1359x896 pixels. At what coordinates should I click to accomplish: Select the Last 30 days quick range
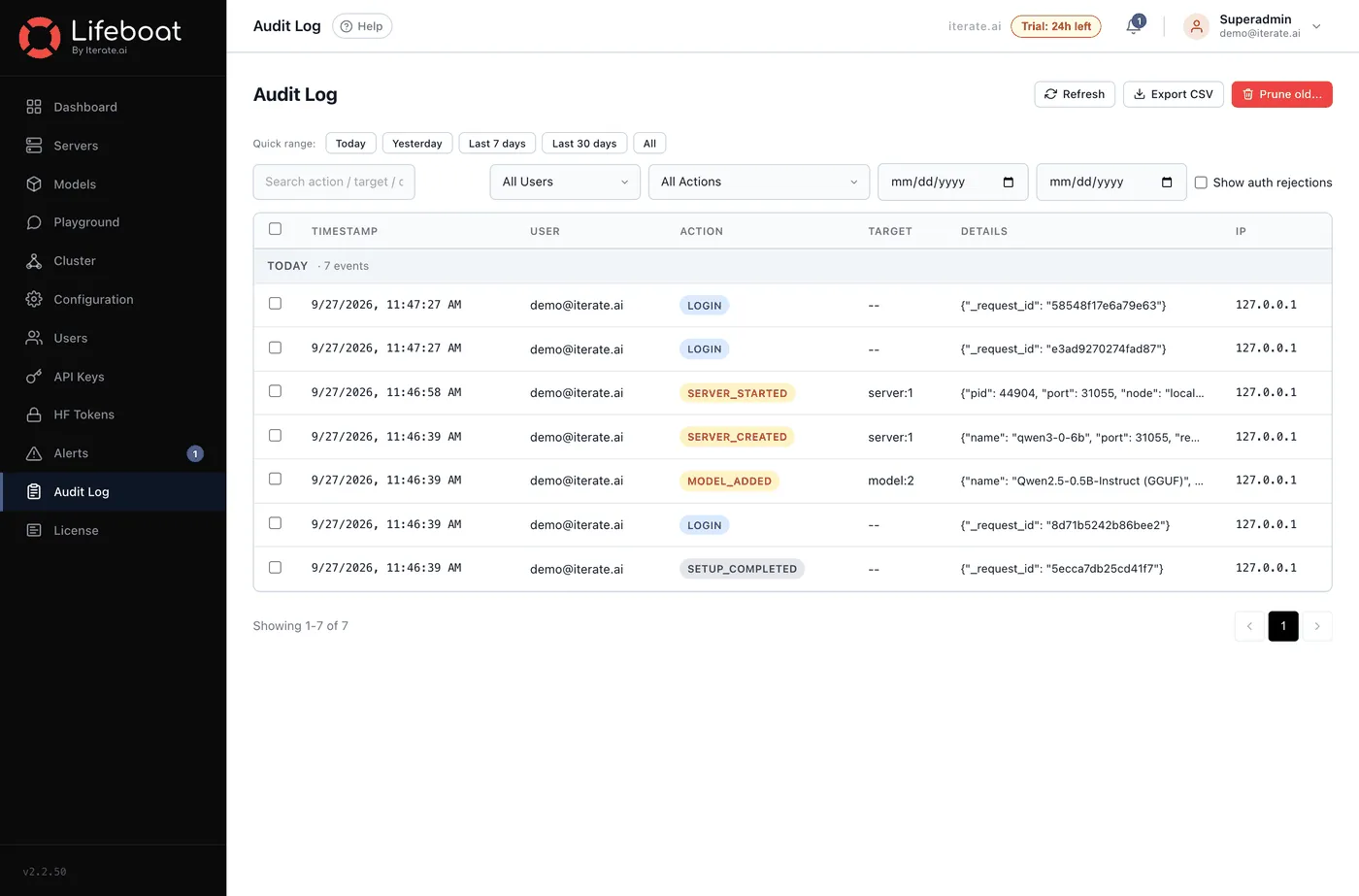point(584,144)
